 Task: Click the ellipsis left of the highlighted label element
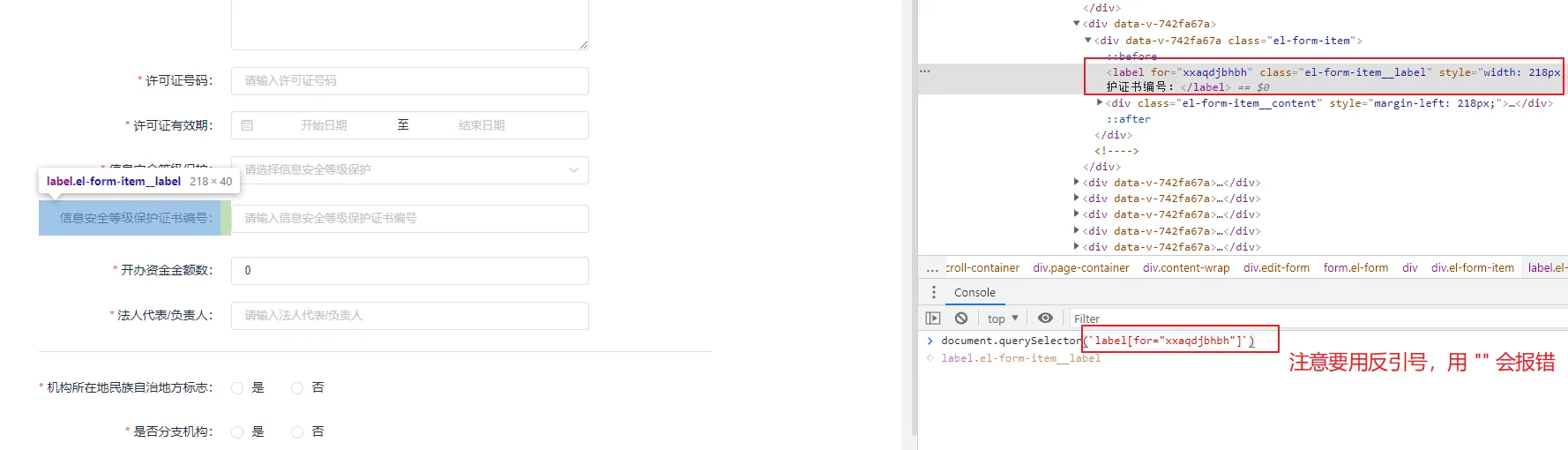924,71
